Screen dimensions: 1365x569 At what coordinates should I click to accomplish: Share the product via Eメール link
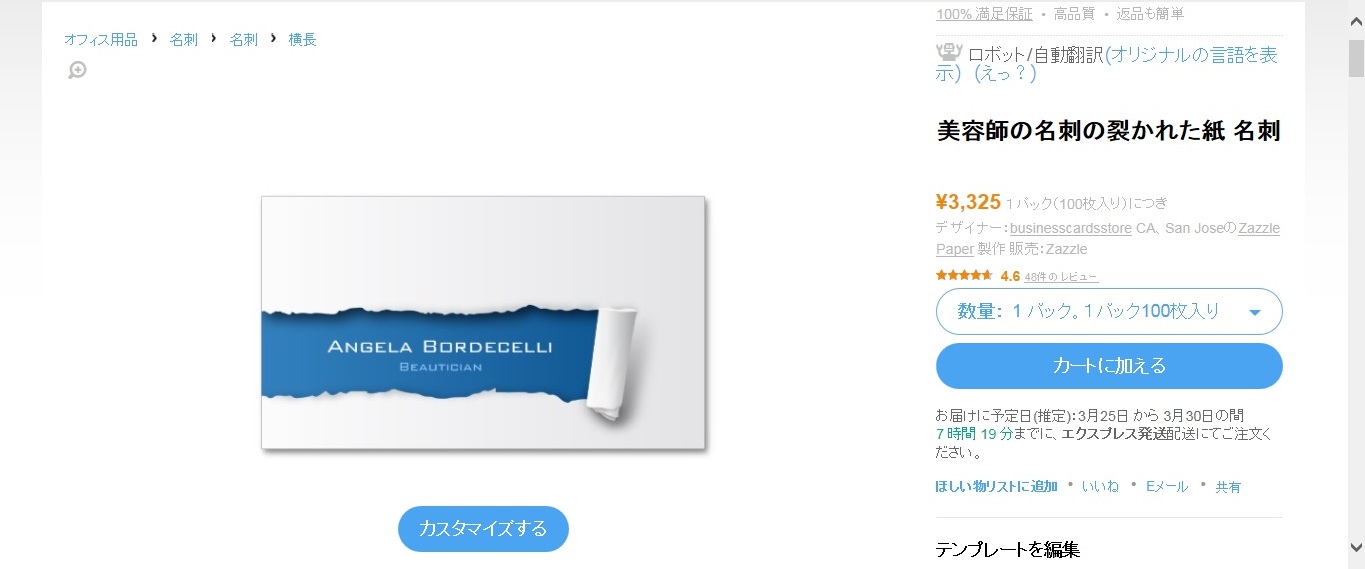point(1167,486)
